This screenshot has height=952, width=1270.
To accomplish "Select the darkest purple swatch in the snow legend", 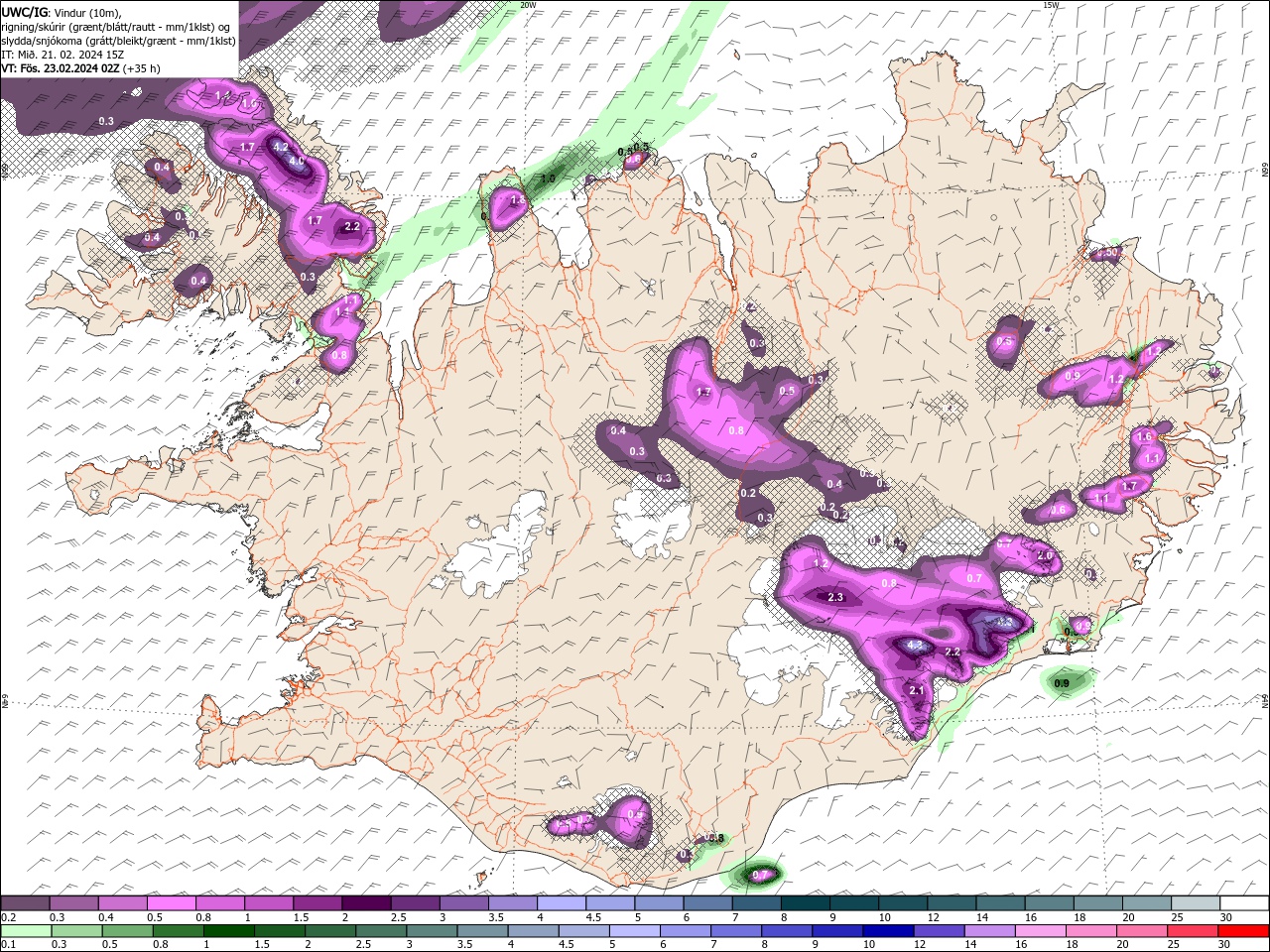I will pyautogui.click(x=366, y=903).
